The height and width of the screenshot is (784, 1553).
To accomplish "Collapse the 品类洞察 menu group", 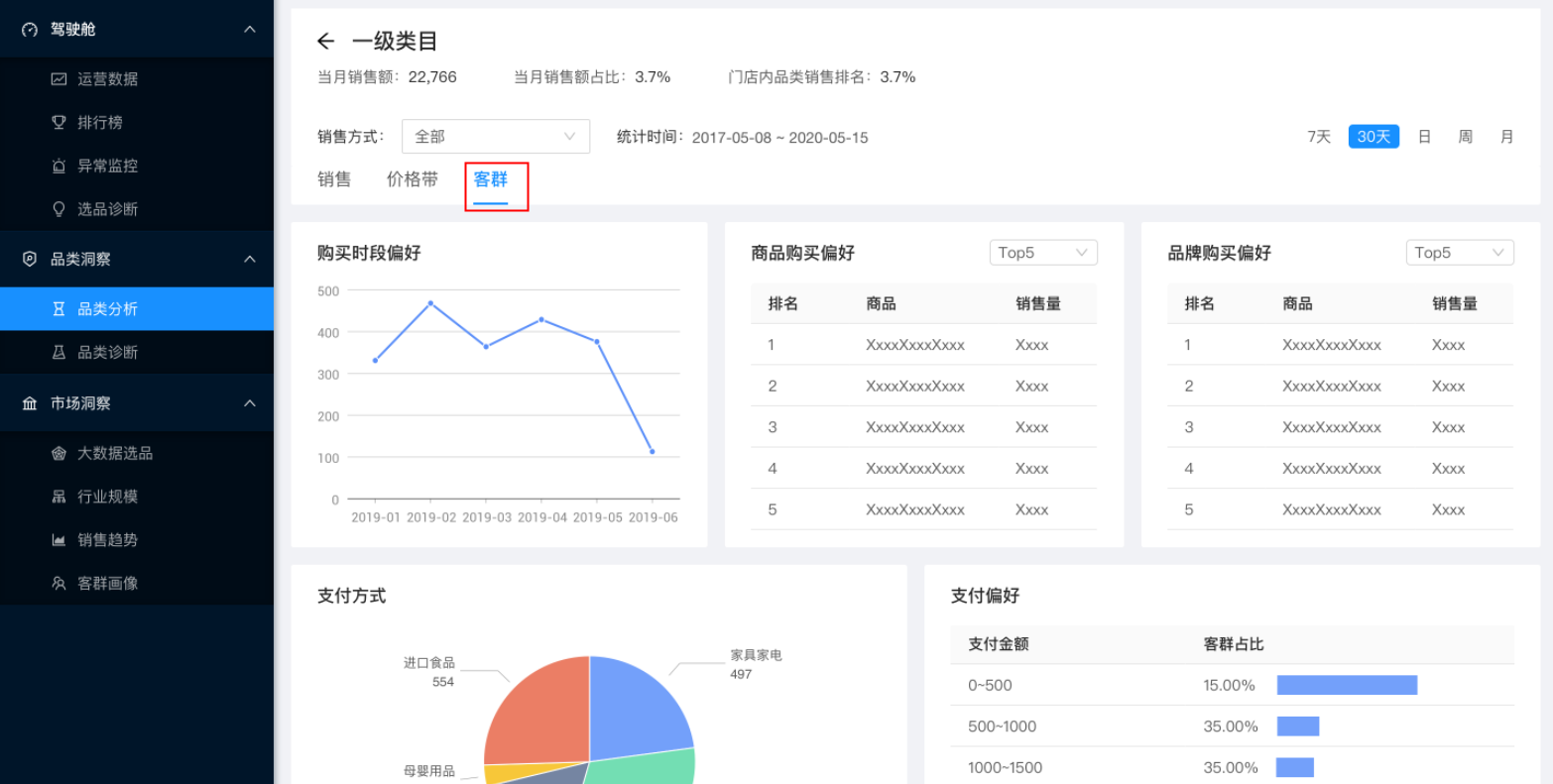I will point(250,259).
